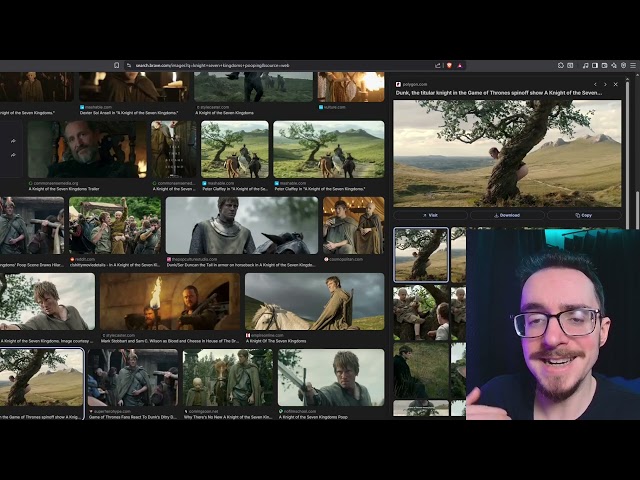
Task: Select the highlighted tree thumbnail in related images
Action: pyautogui.click(x=421, y=255)
